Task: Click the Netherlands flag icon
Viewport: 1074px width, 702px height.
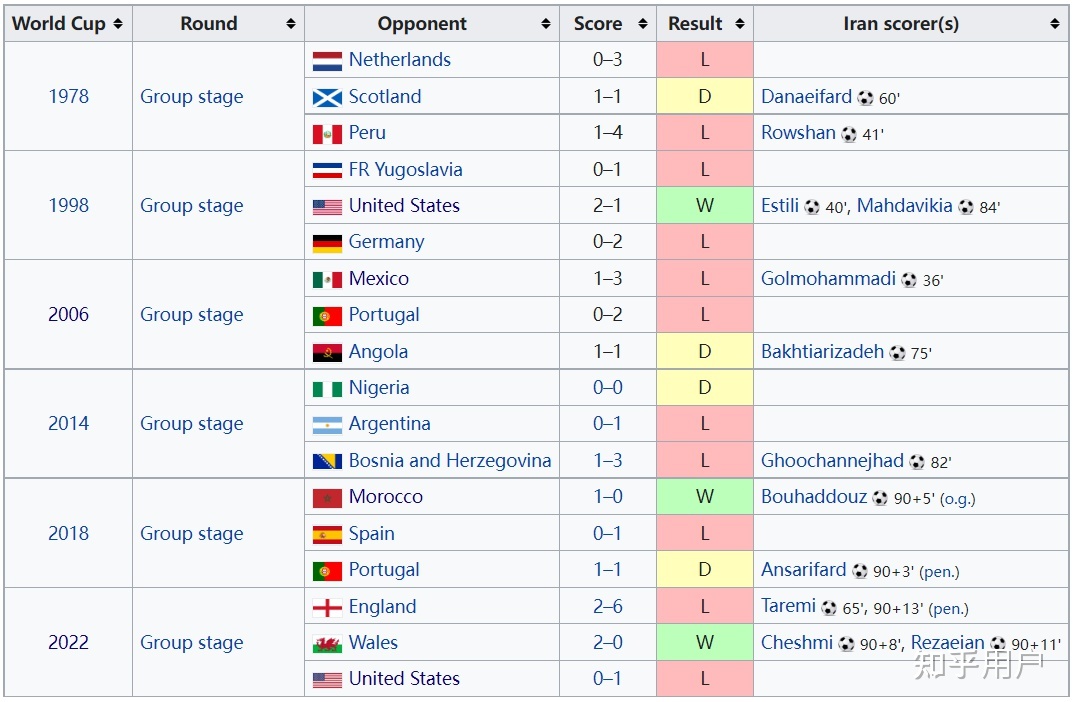Action: point(327,61)
